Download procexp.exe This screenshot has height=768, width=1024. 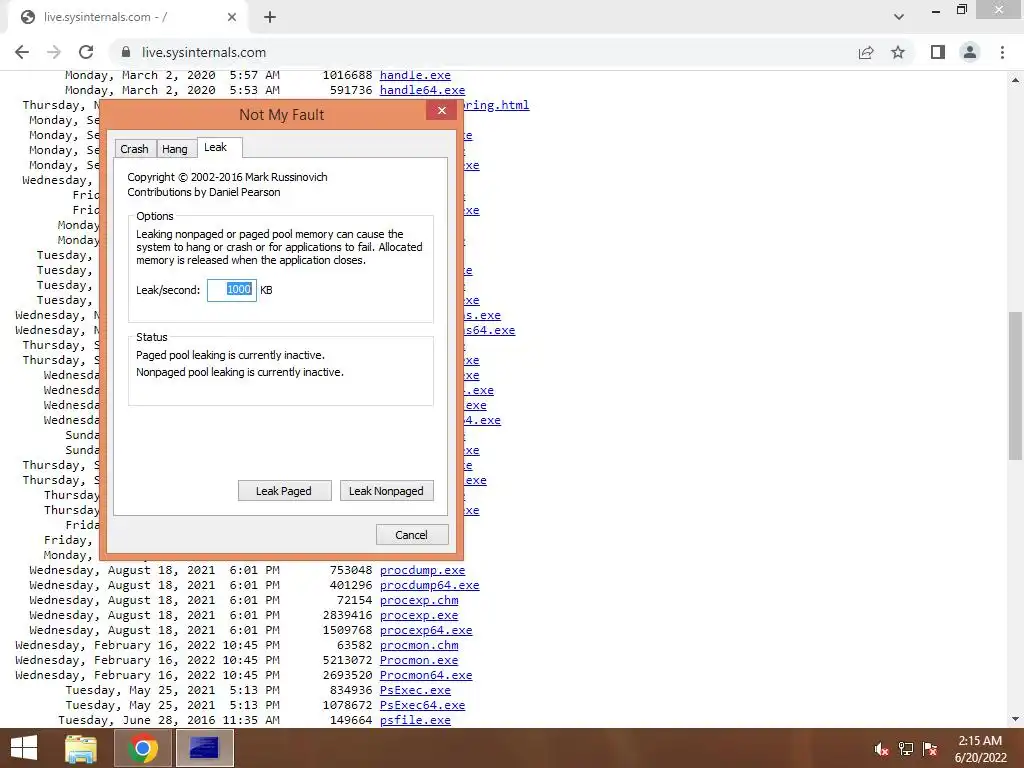pyautogui.click(x=419, y=615)
